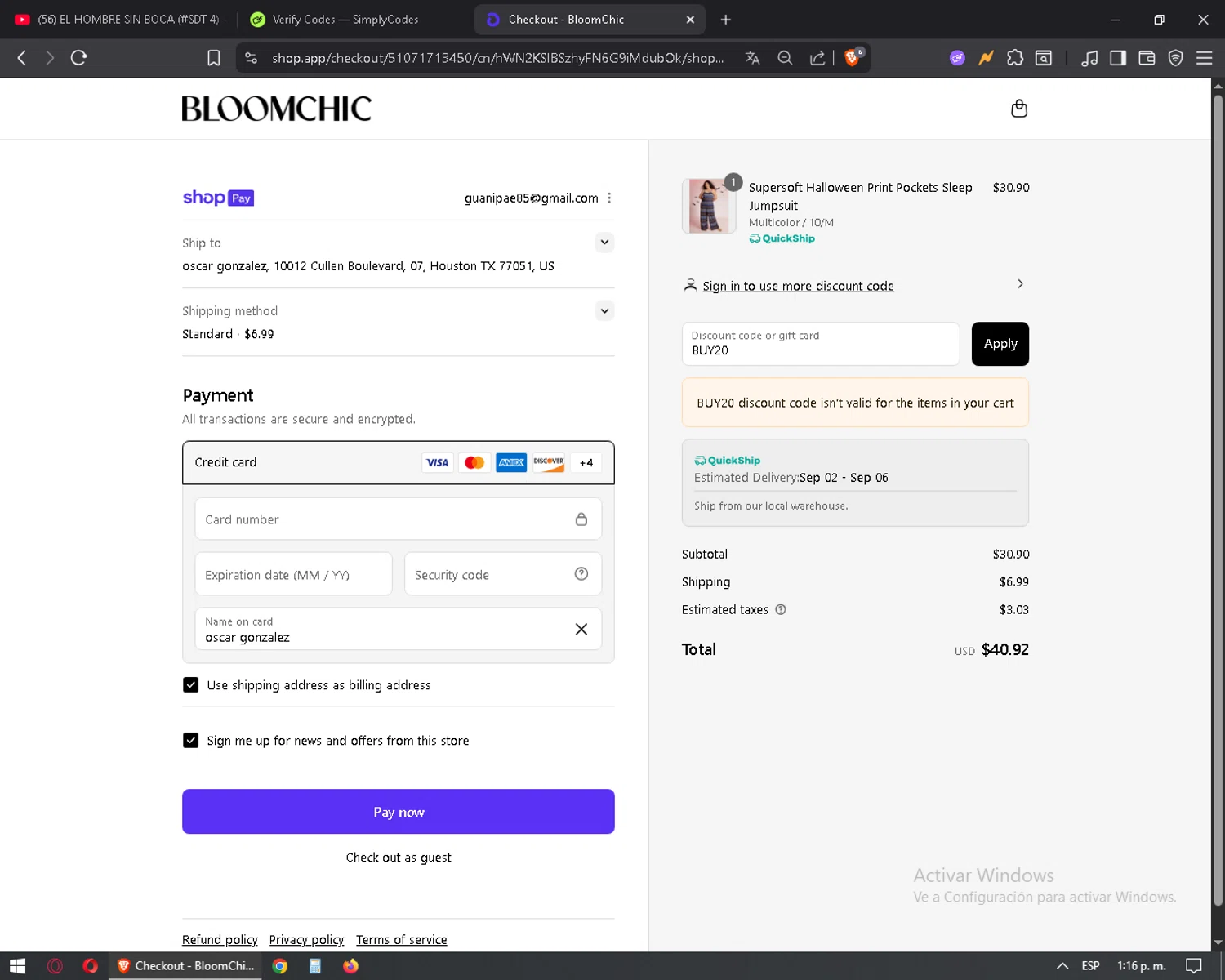
Task: Open the Terms of service link
Action: (401, 940)
